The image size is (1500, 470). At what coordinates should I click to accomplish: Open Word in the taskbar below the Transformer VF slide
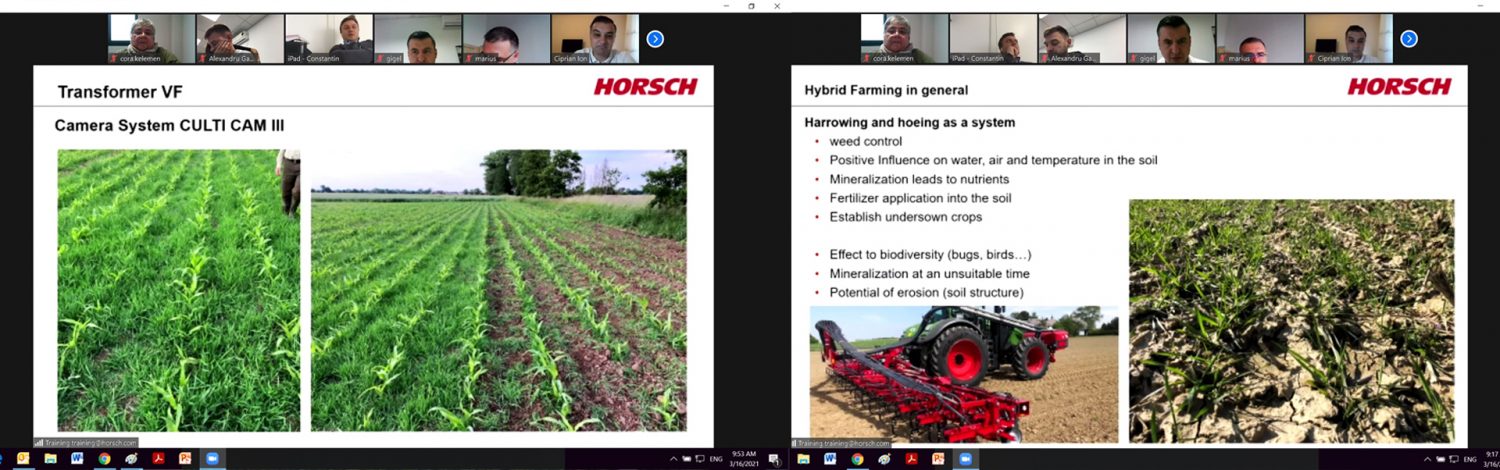coord(77,458)
